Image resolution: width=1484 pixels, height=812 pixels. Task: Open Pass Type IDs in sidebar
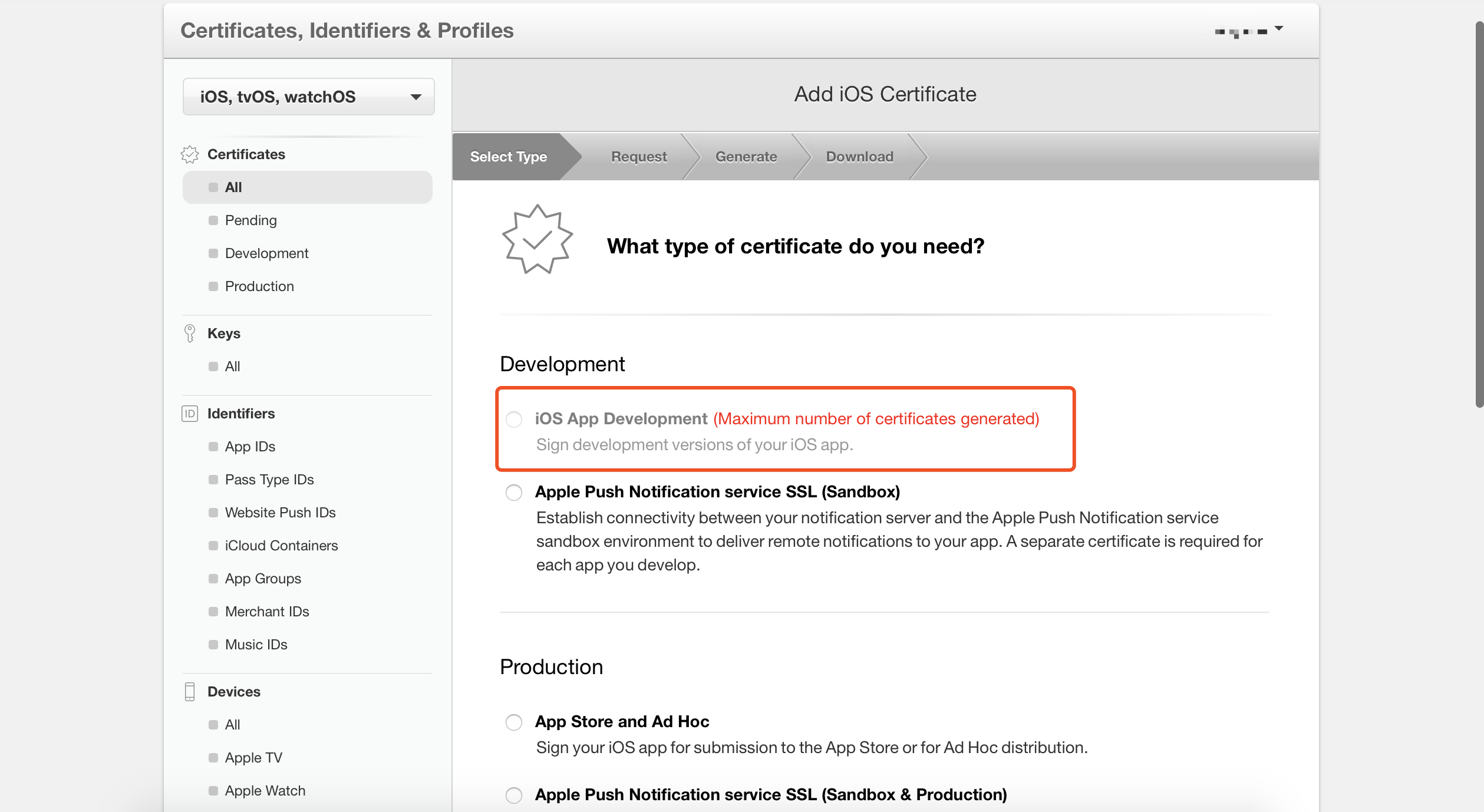[x=269, y=480]
